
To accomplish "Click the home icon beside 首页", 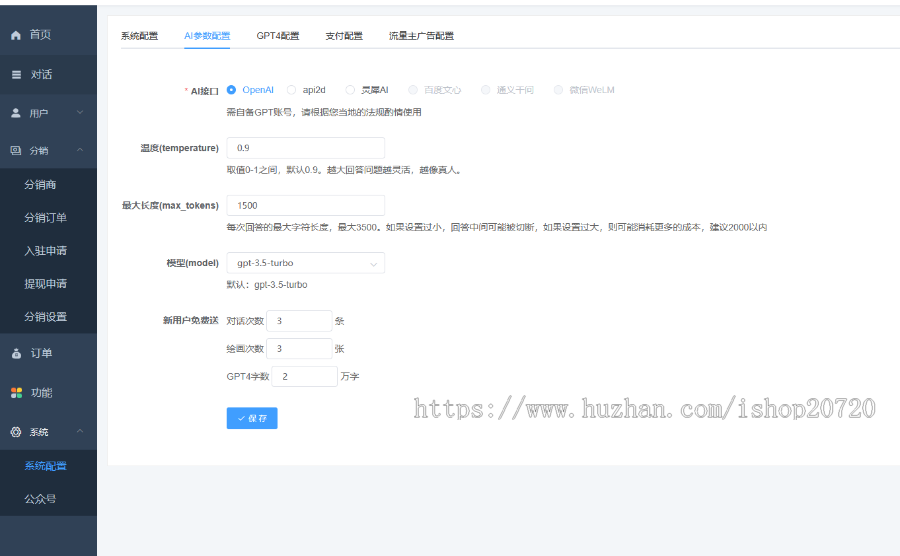I will click(16, 35).
